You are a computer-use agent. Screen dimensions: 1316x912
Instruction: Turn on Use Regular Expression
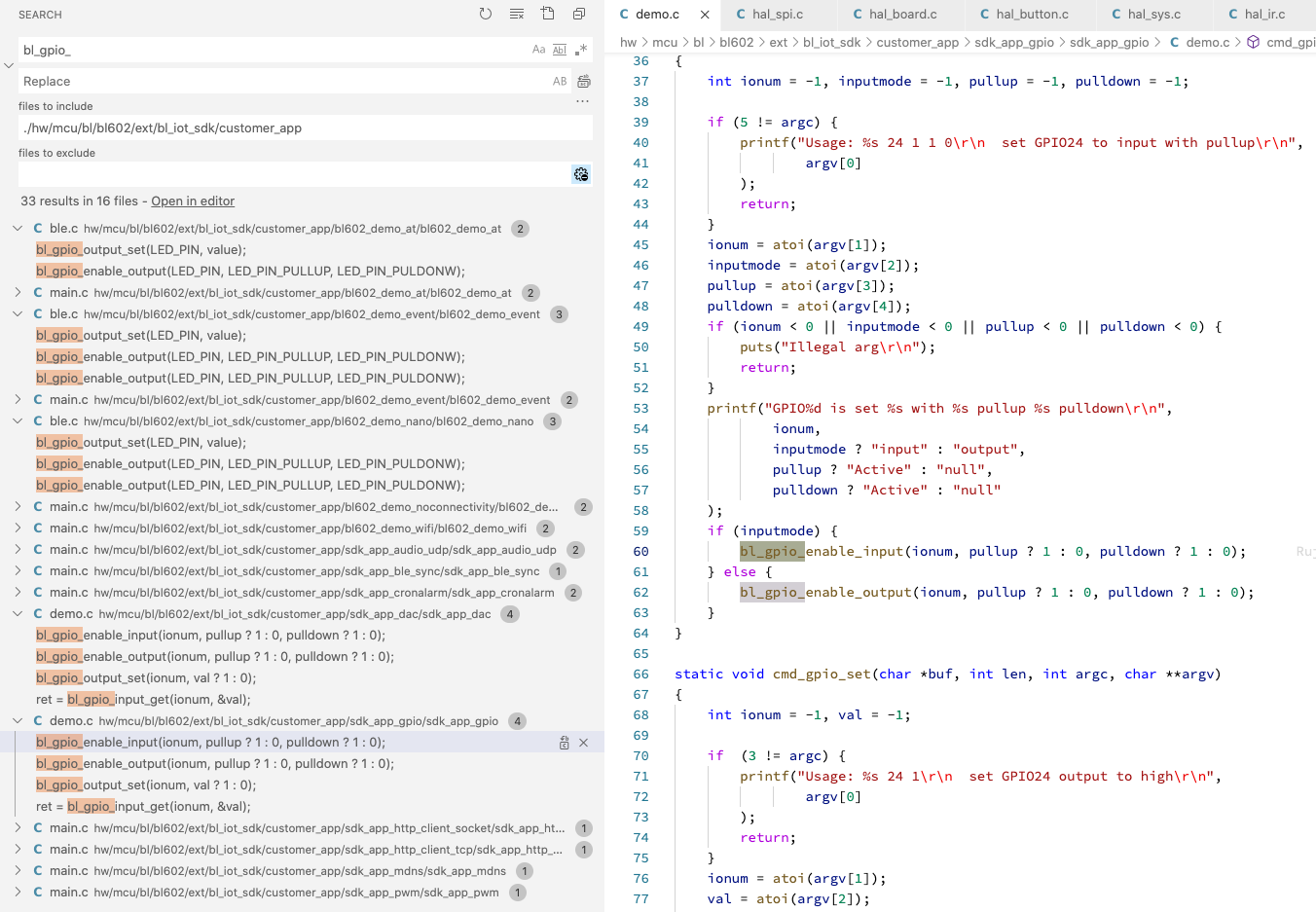(x=581, y=50)
